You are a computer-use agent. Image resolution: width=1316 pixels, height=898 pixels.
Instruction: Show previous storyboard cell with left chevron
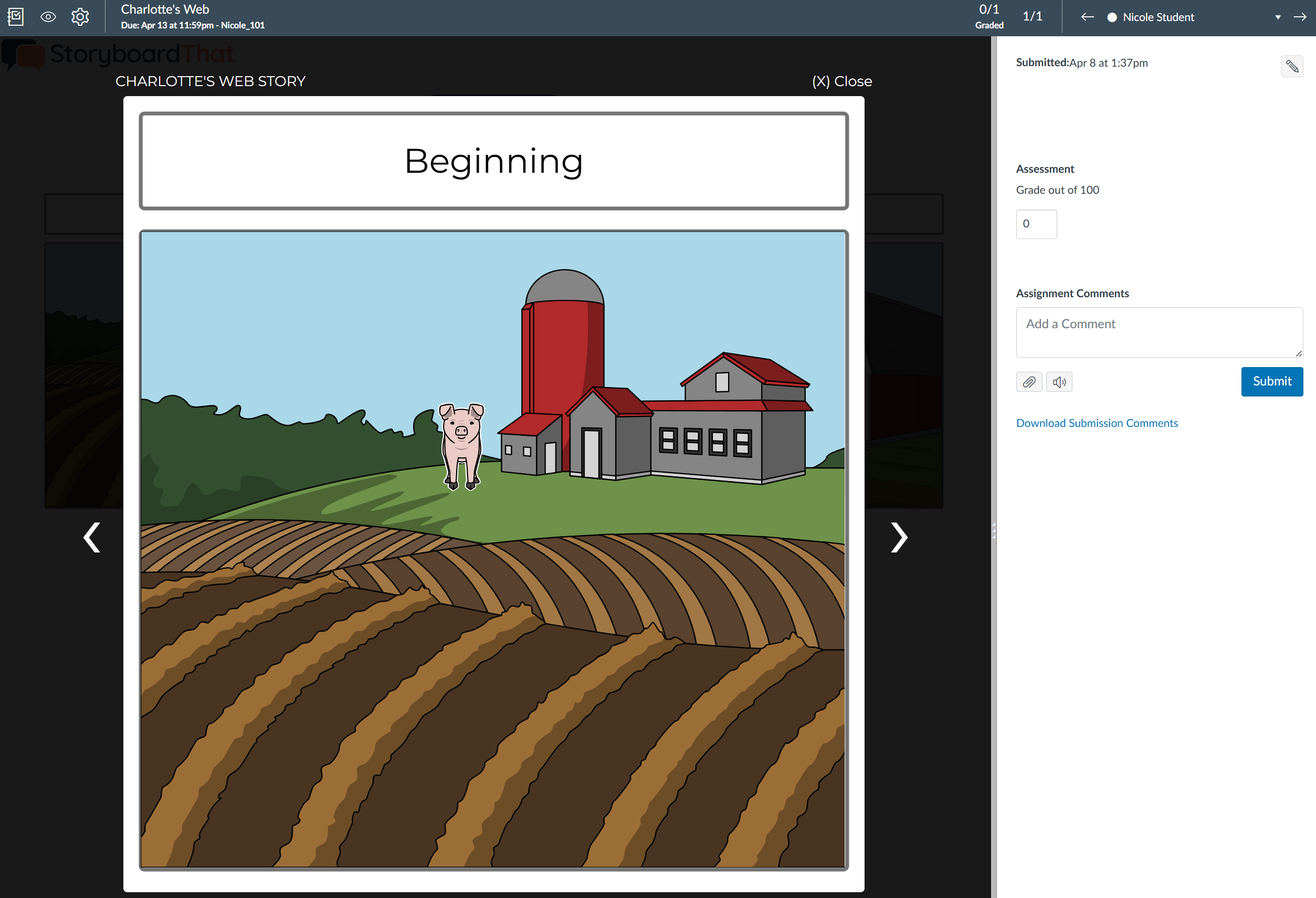(x=92, y=537)
